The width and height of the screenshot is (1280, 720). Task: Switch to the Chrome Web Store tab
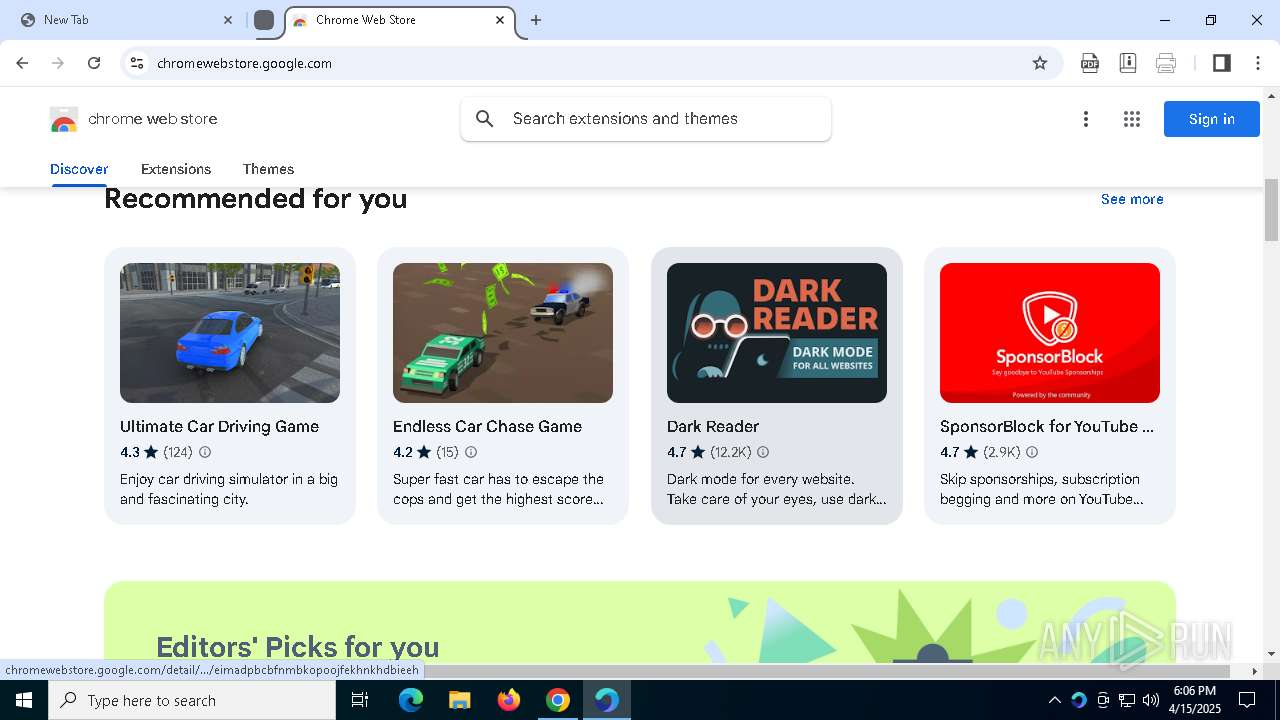pos(400,20)
